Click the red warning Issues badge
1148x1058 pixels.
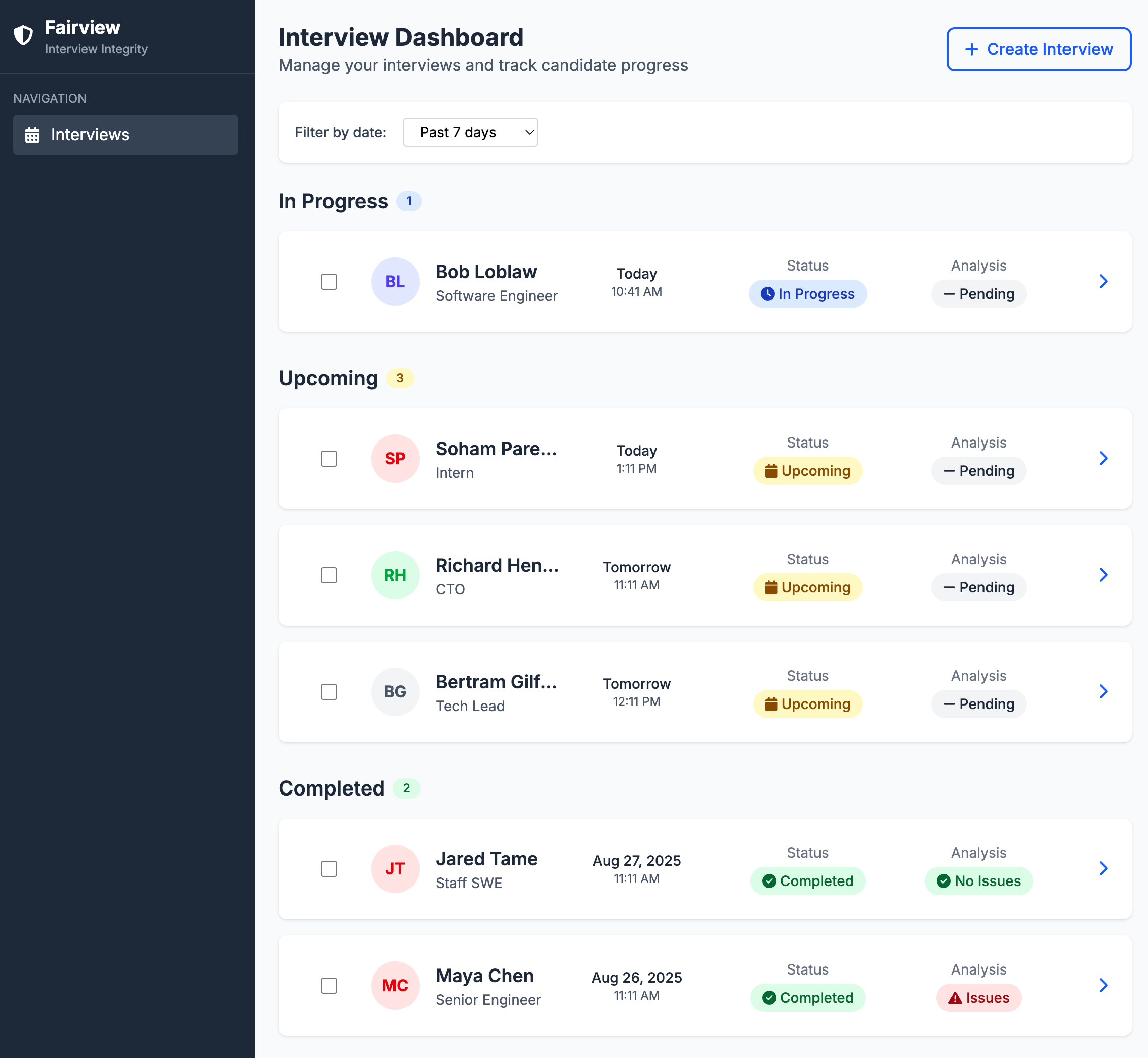point(978,997)
